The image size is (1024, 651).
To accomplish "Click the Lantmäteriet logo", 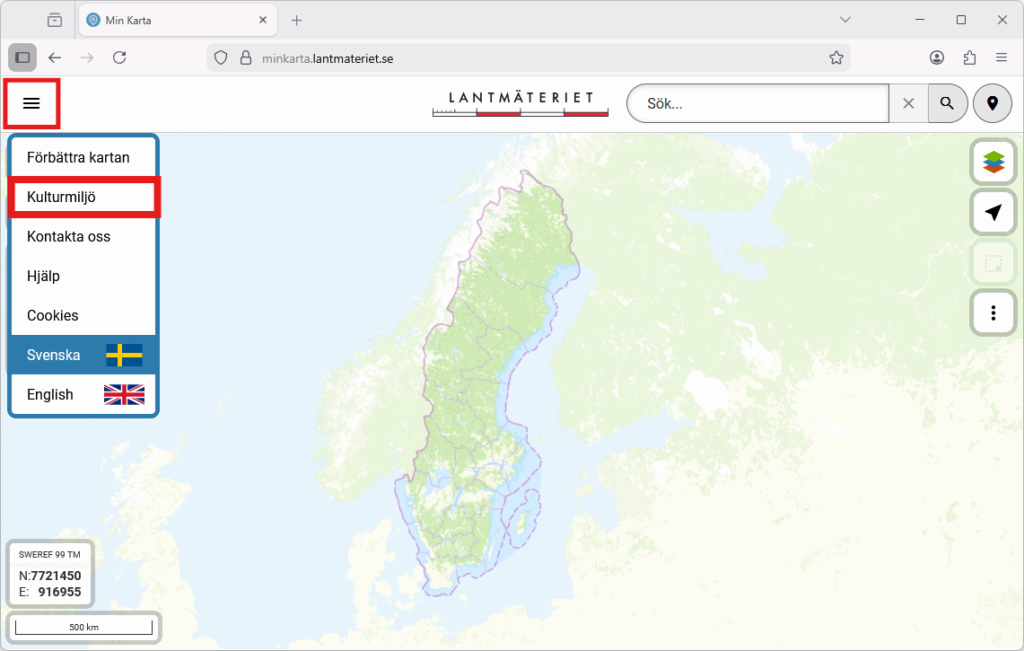I will (519, 103).
